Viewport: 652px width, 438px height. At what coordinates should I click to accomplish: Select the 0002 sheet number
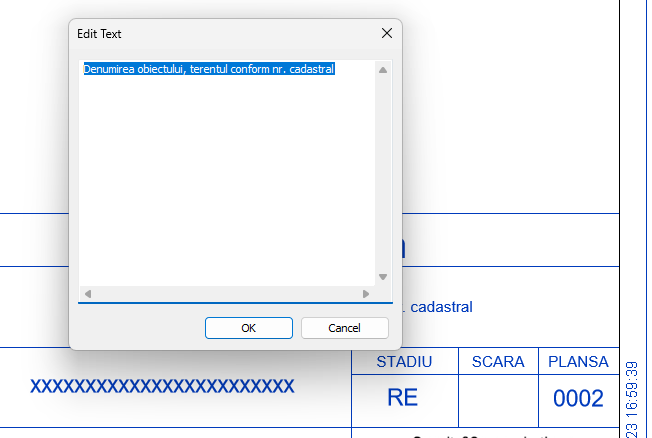point(578,398)
